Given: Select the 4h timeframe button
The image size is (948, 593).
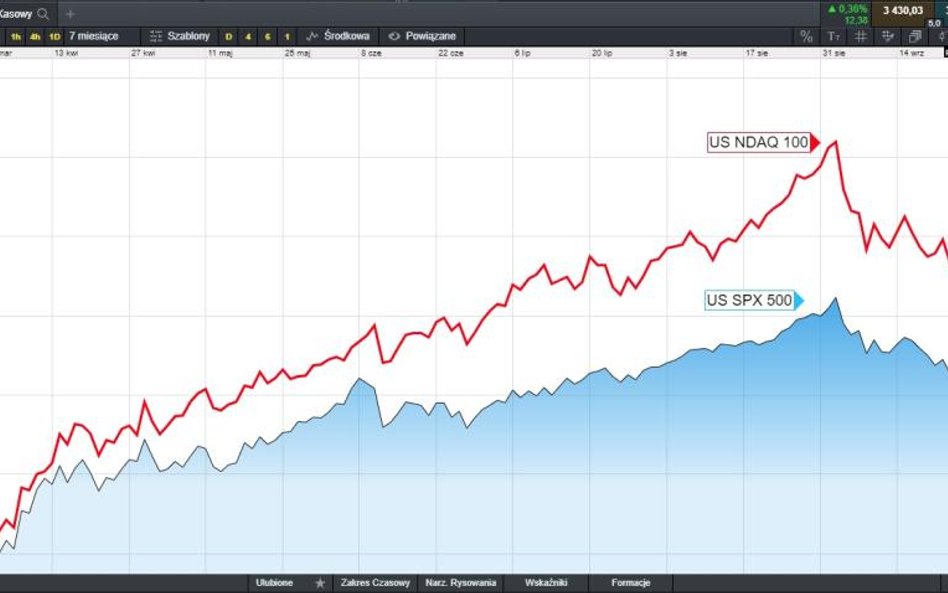Looking at the screenshot, I should (35, 37).
